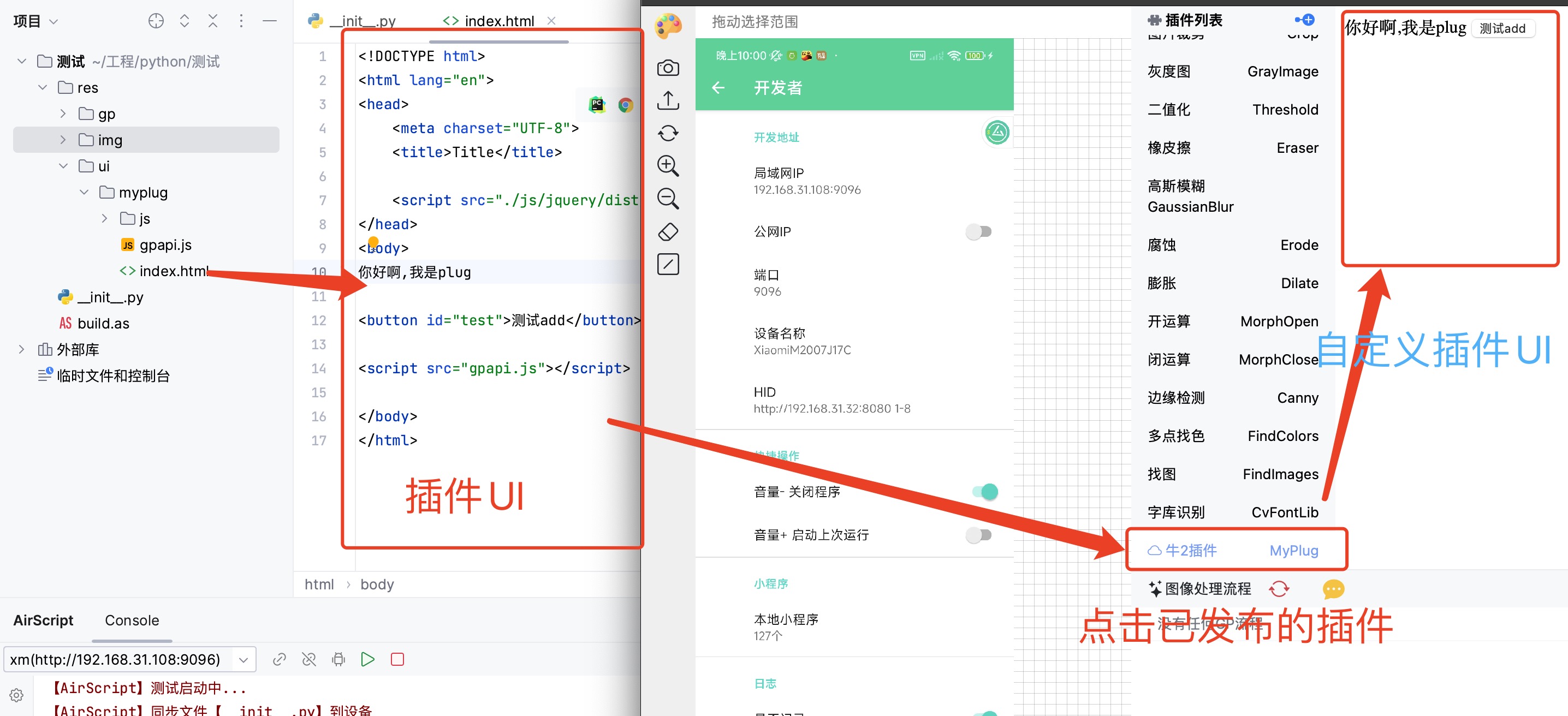Click the disconnect device icon
The height and width of the screenshot is (716, 1568).
tap(309, 659)
